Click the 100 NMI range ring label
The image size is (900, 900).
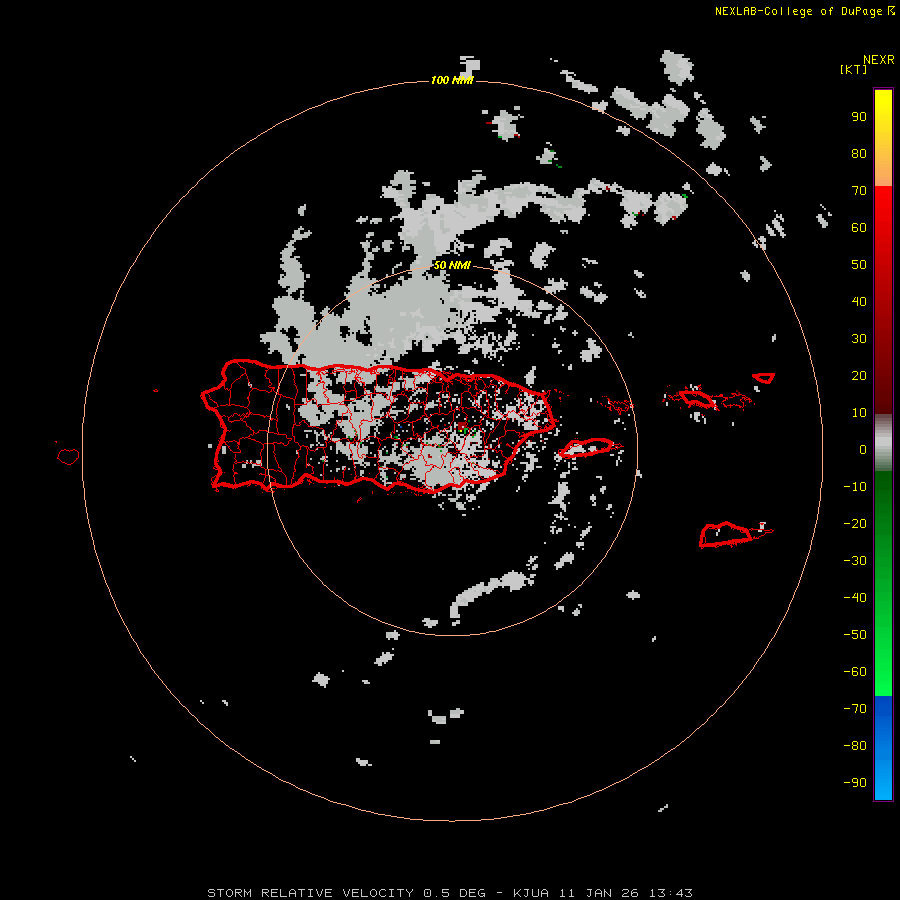(452, 80)
